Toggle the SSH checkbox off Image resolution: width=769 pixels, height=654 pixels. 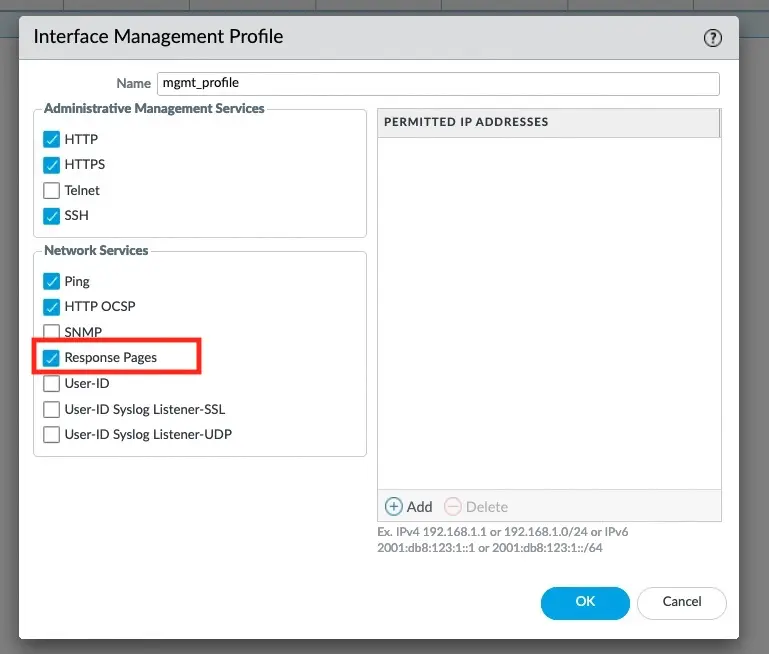(x=52, y=216)
